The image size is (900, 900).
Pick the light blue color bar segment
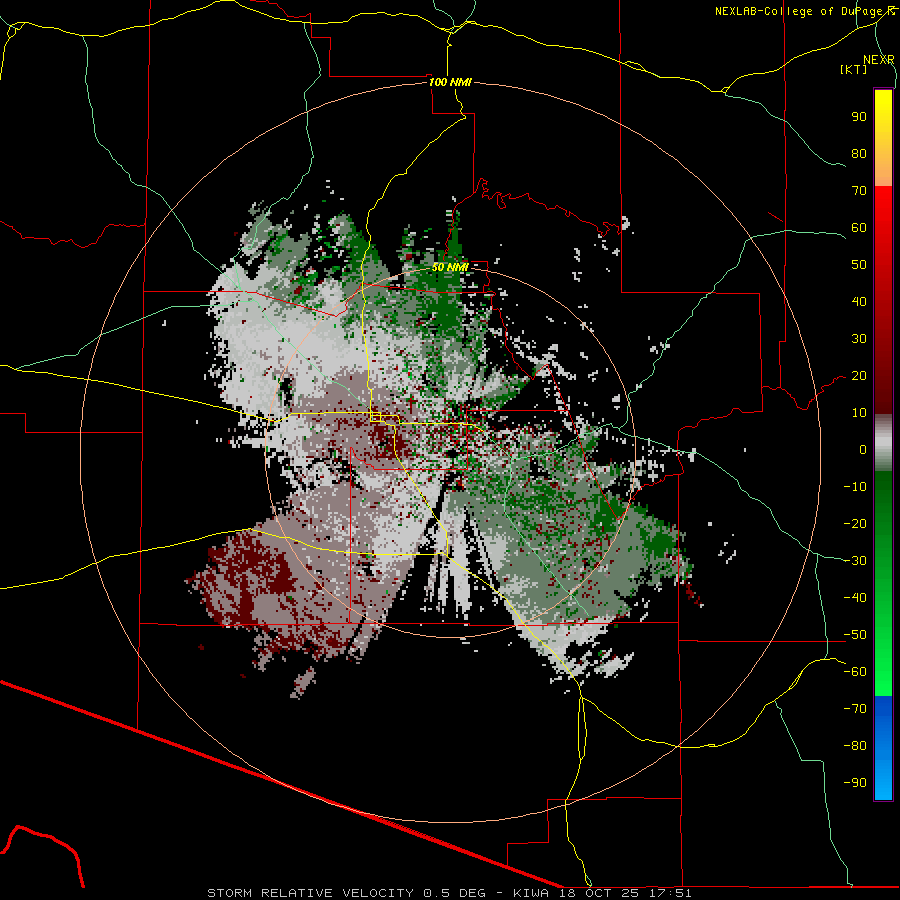[883, 782]
